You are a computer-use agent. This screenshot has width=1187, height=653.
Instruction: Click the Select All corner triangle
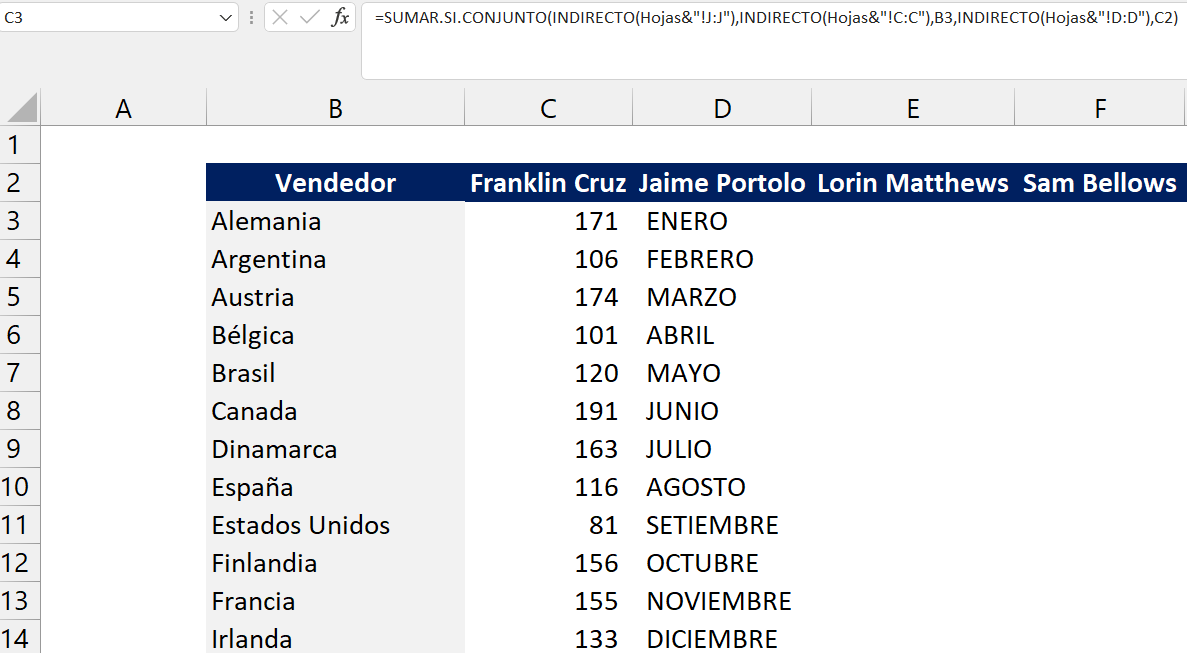click(x=21, y=108)
